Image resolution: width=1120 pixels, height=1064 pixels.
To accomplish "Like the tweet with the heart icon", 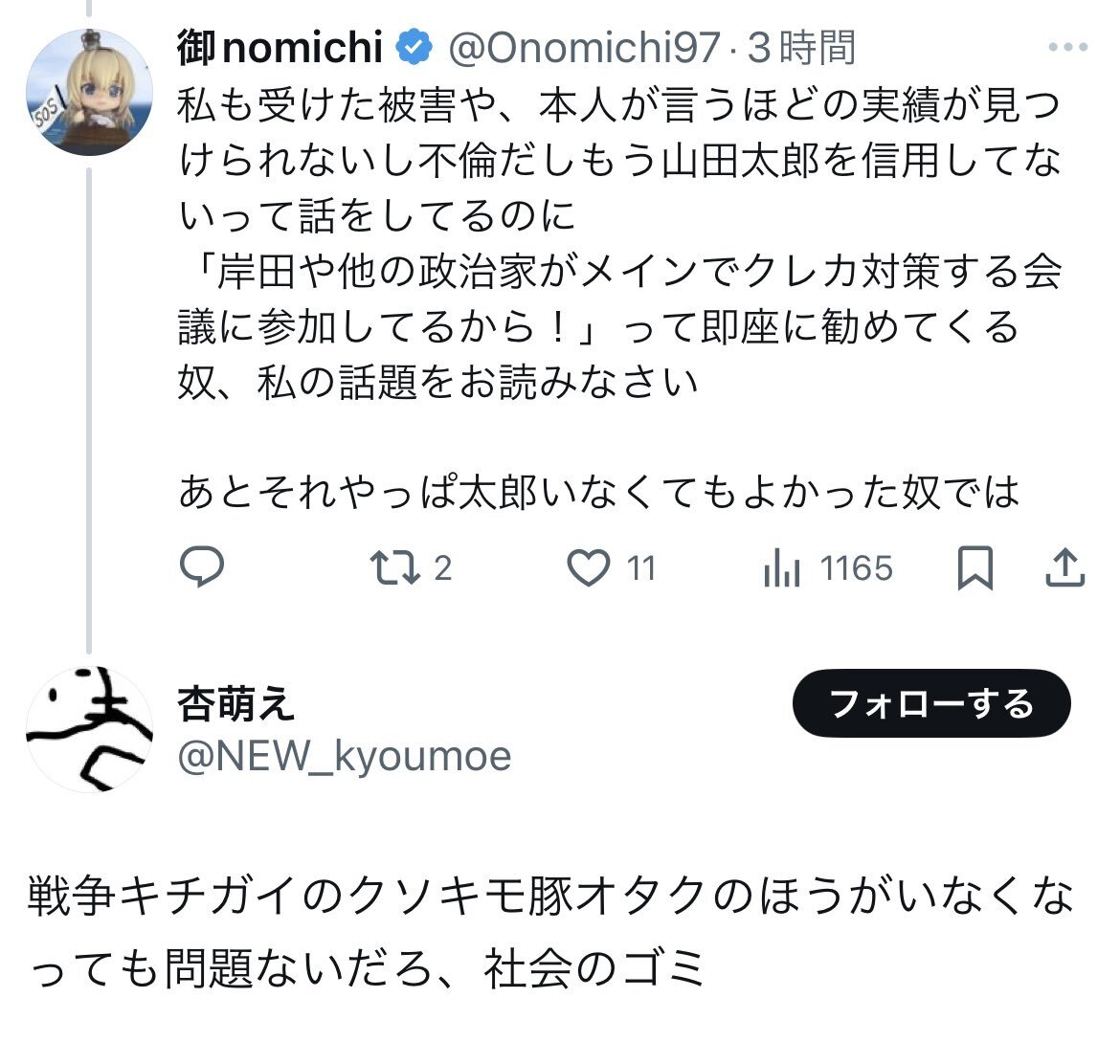I will [588, 567].
